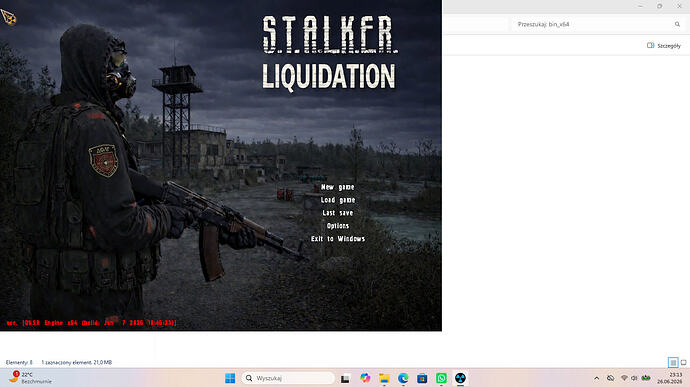
Task: Open WhatsApp from the taskbar
Action: (x=441, y=378)
